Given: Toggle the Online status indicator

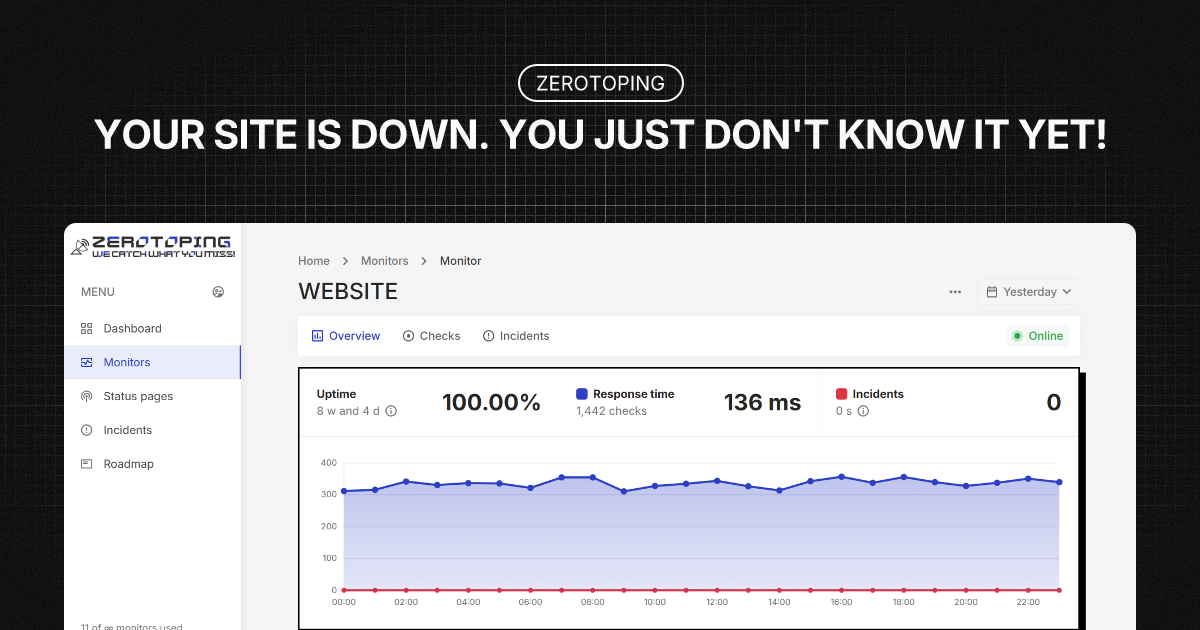Looking at the screenshot, I should coord(1037,336).
